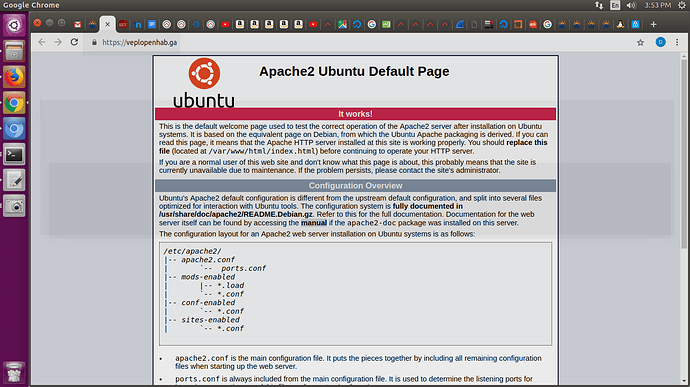Open the Ubuntu Dash search launcher

tap(14, 25)
